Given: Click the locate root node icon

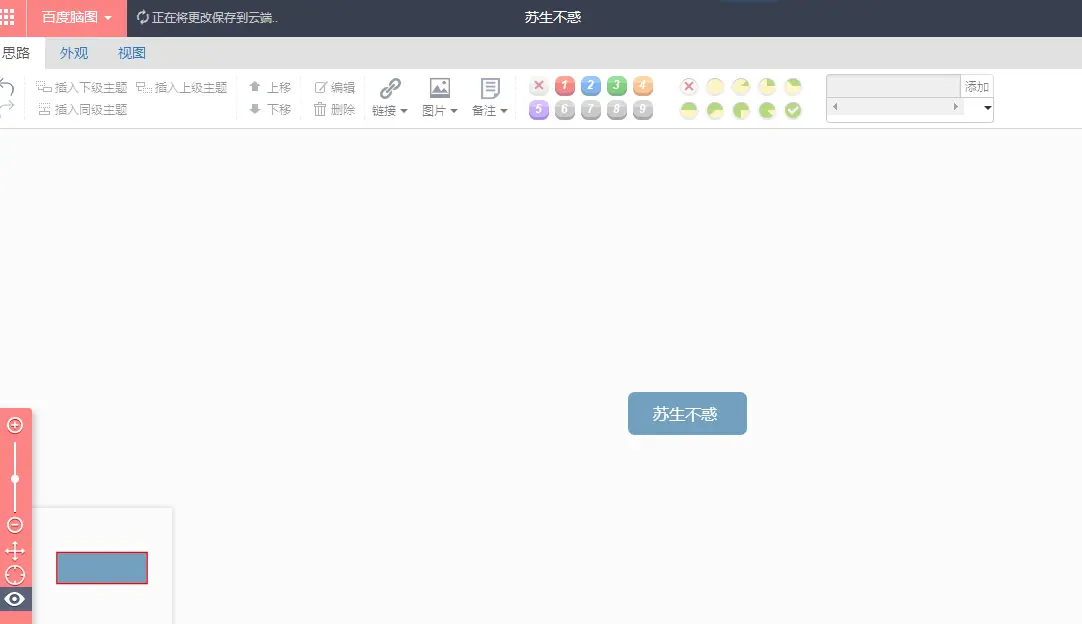Looking at the screenshot, I should (x=14, y=575).
